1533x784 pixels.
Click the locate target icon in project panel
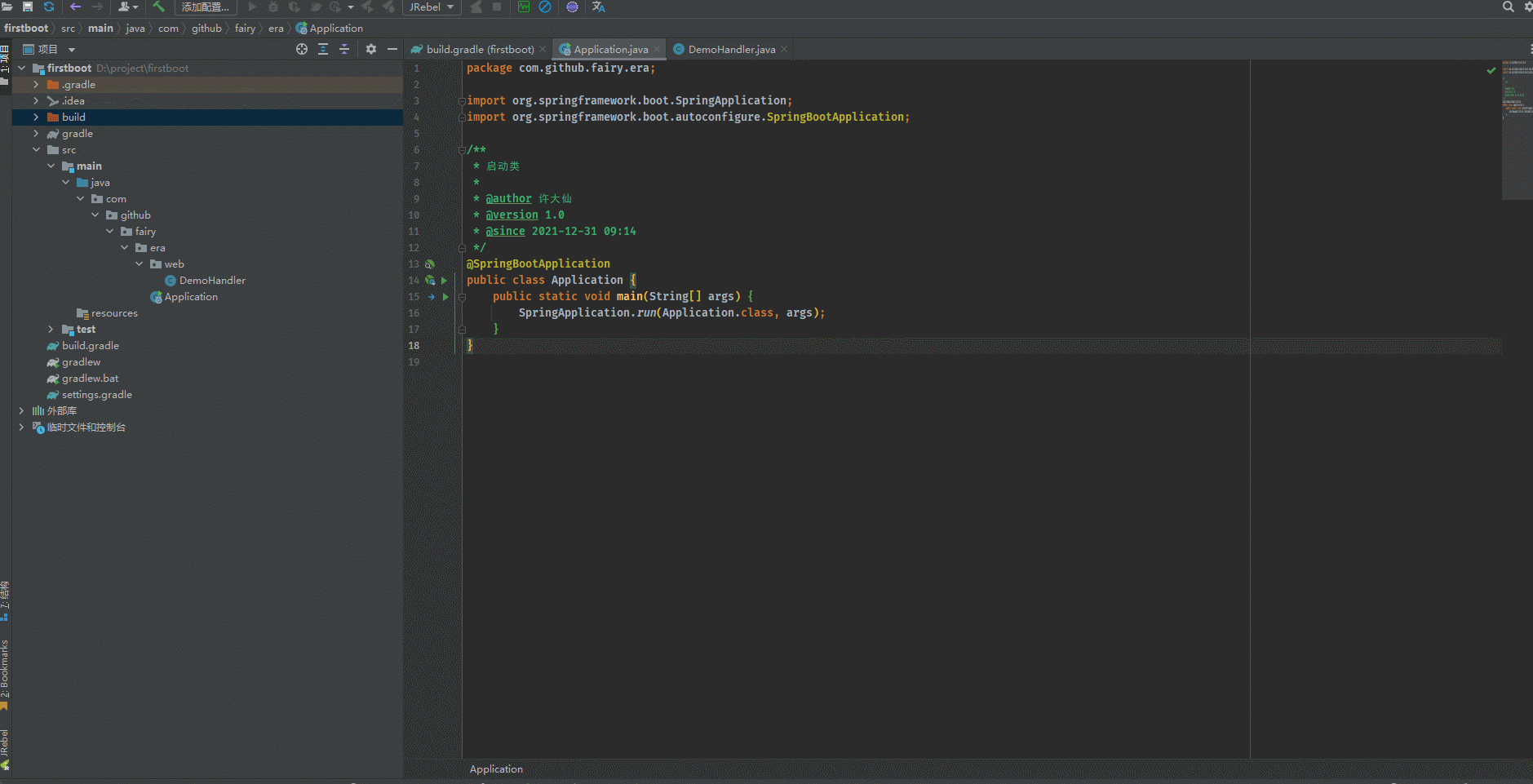coord(302,49)
